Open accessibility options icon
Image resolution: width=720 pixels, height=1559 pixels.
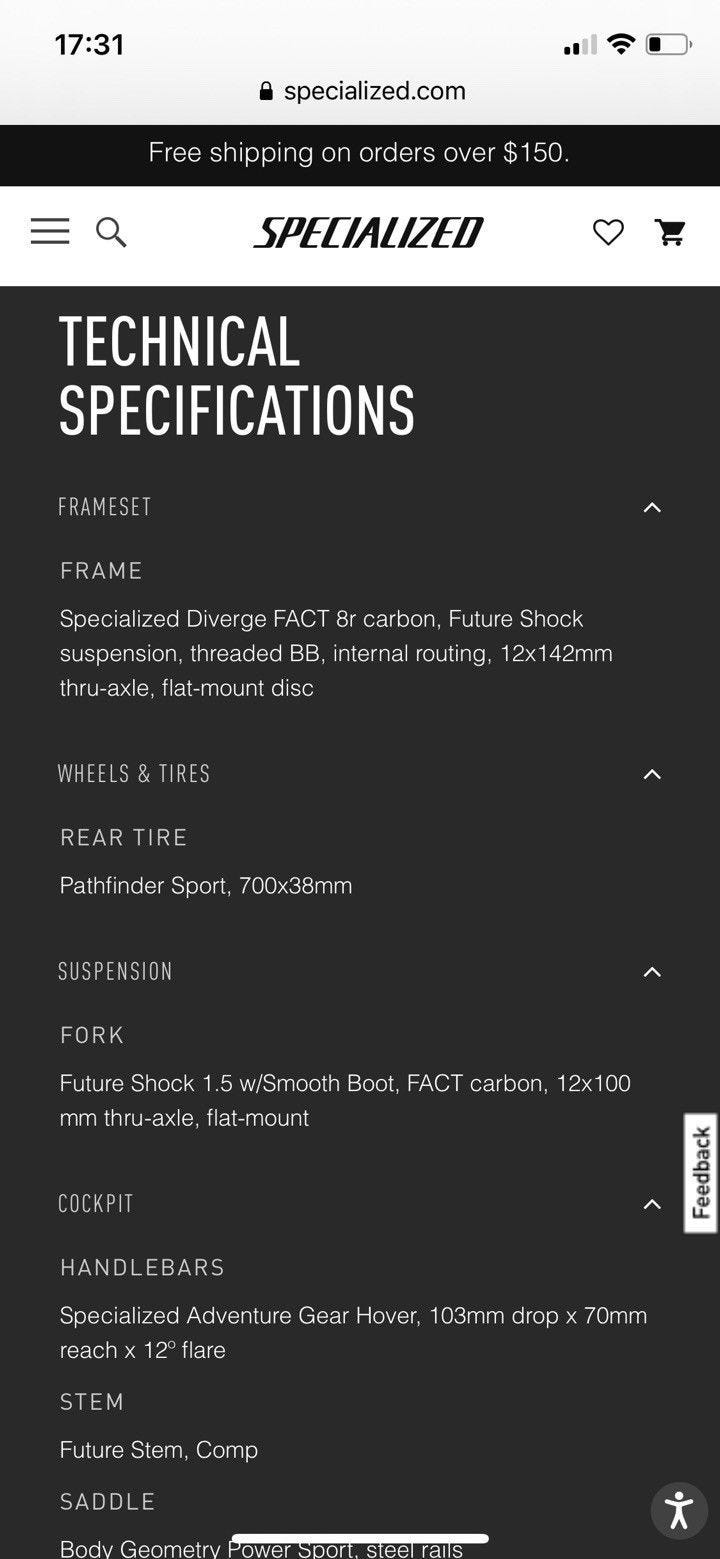click(679, 1510)
